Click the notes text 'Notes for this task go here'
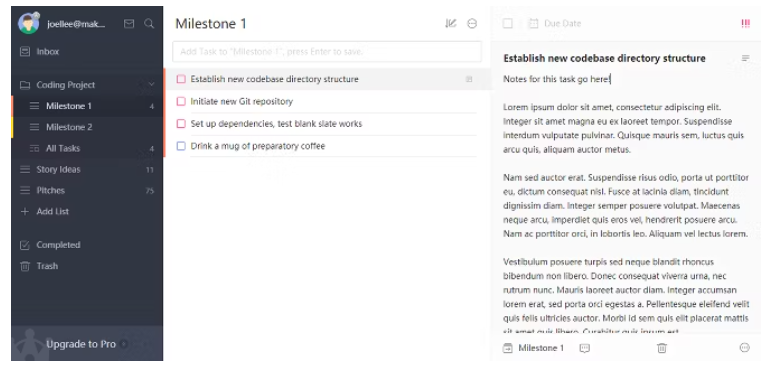This screenshot has width=775, height=372. point(557,79)
